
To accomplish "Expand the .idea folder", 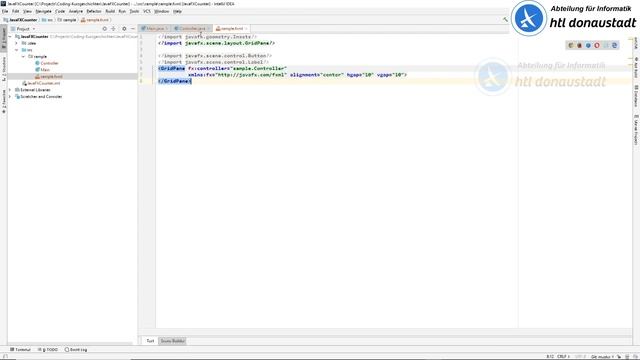I will (17, 43).
